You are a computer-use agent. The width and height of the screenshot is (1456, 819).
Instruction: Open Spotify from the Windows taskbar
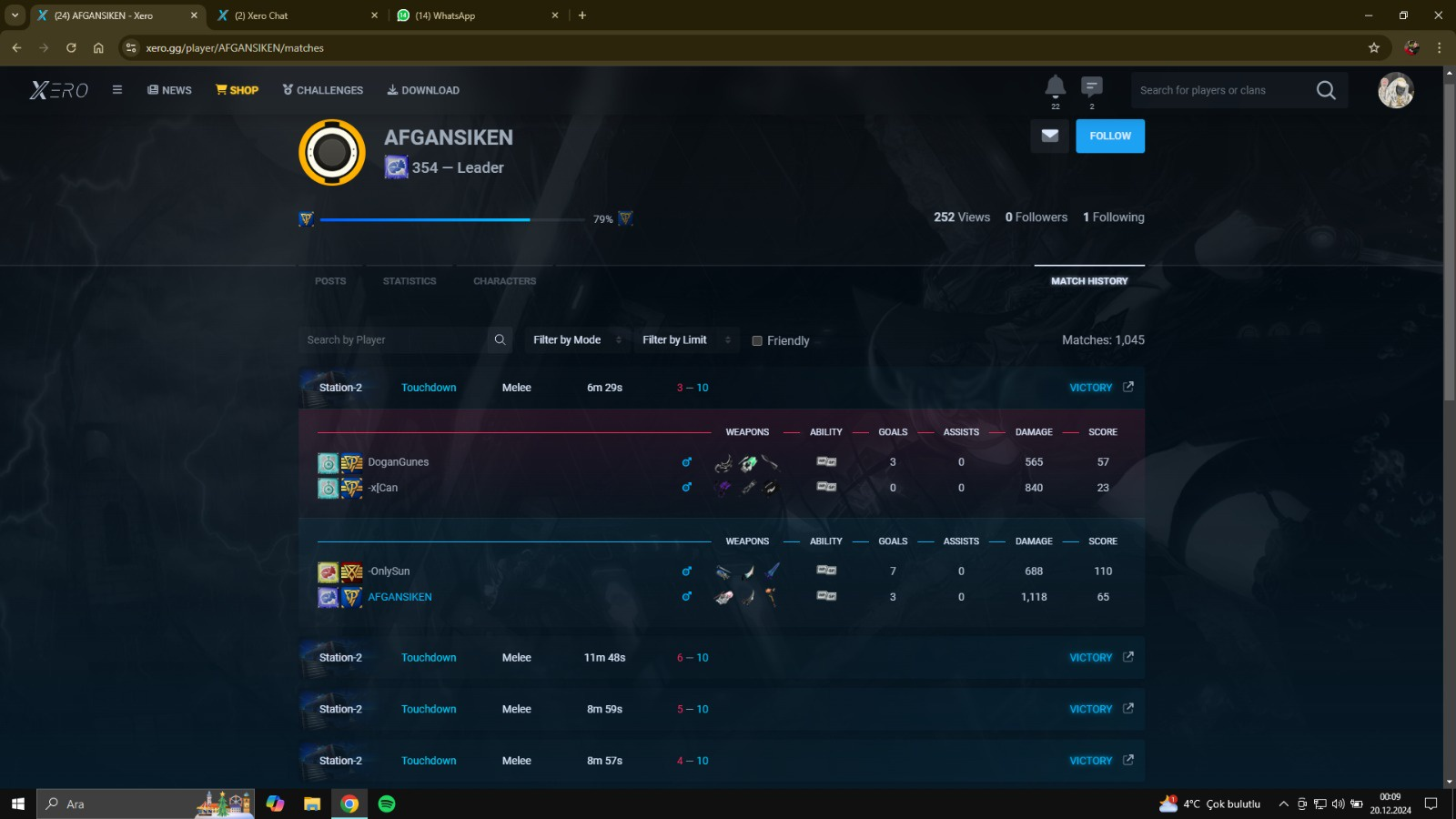pos(387,804)
